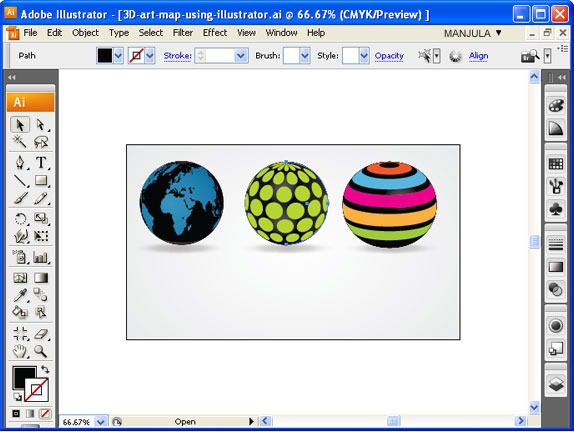Image resolution: width=574 pixels, height=432 pixels.
Task: Select the Type tool
Action: [x=41, y=162]
